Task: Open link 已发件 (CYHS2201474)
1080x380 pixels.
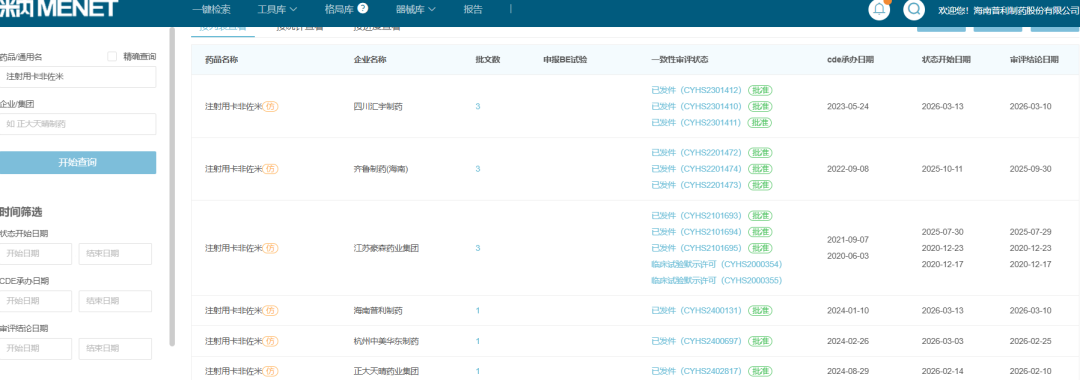Action: [696, 169]
